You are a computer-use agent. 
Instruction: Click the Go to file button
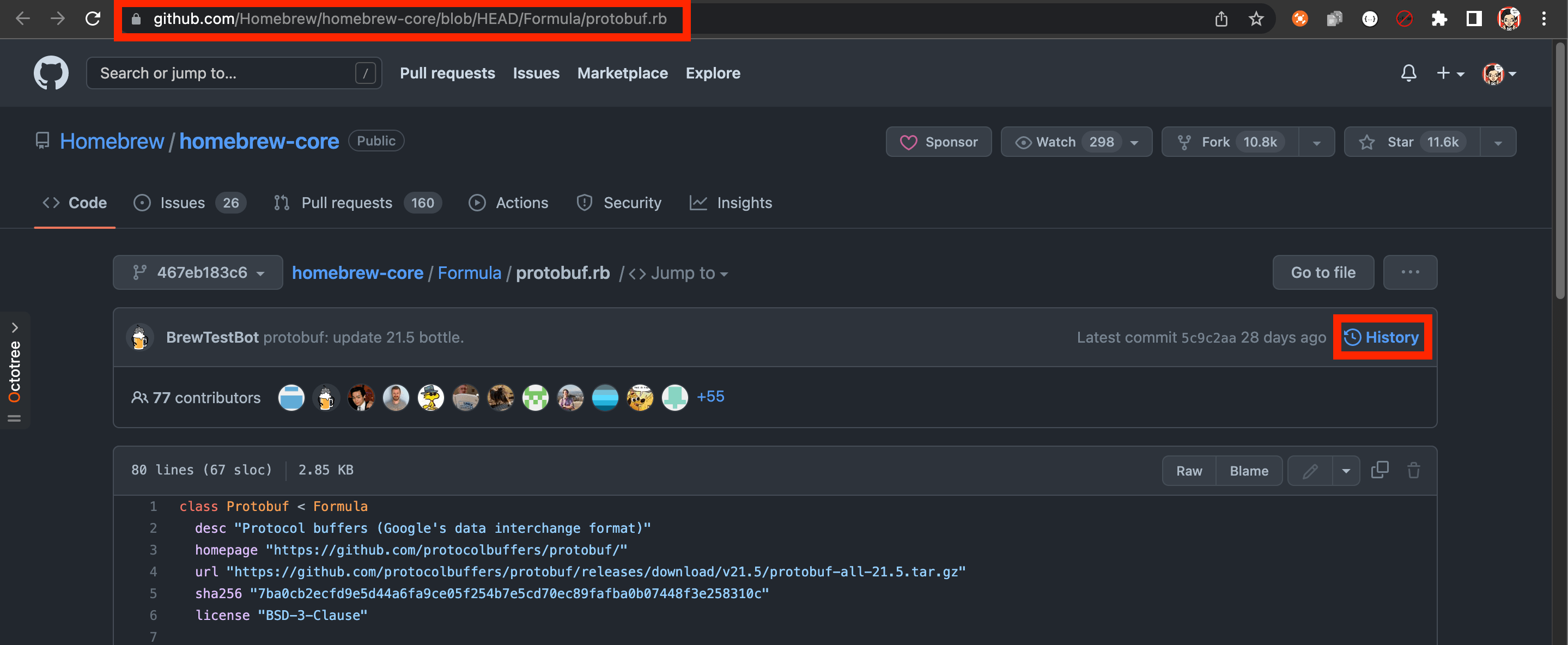pyautogui.click(x=1323, y=272)
